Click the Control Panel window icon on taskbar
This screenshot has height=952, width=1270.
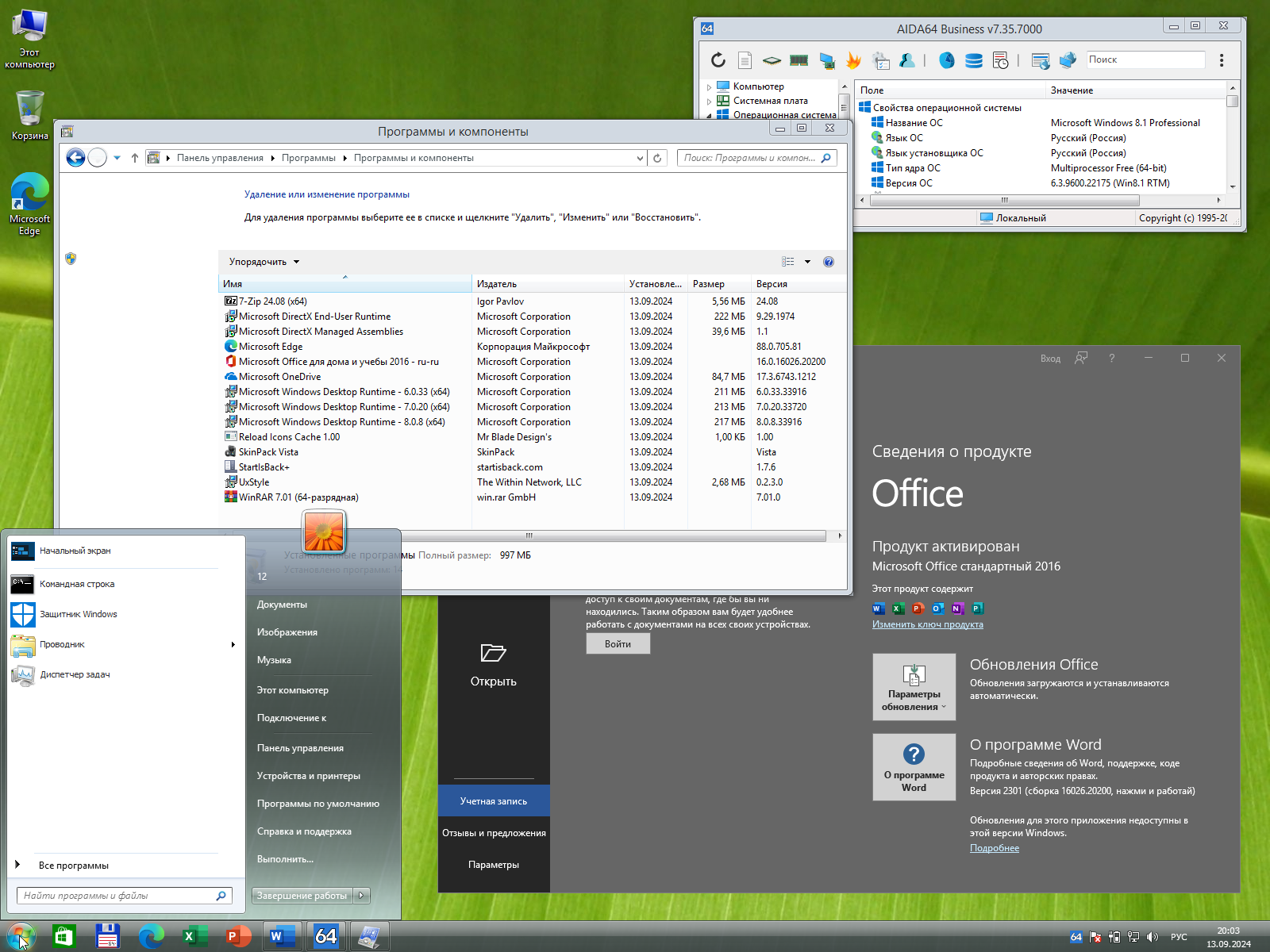(368, 936)
